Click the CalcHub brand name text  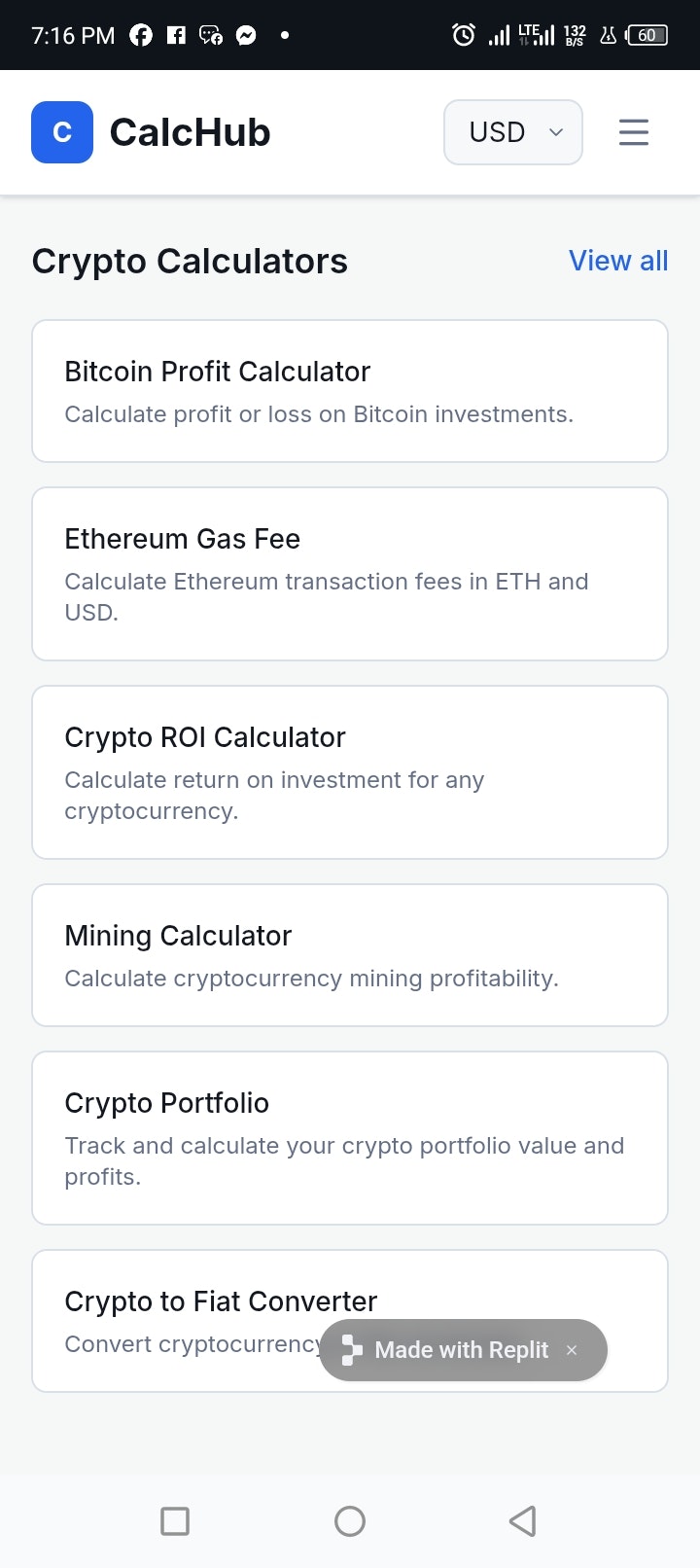[190, 132]
